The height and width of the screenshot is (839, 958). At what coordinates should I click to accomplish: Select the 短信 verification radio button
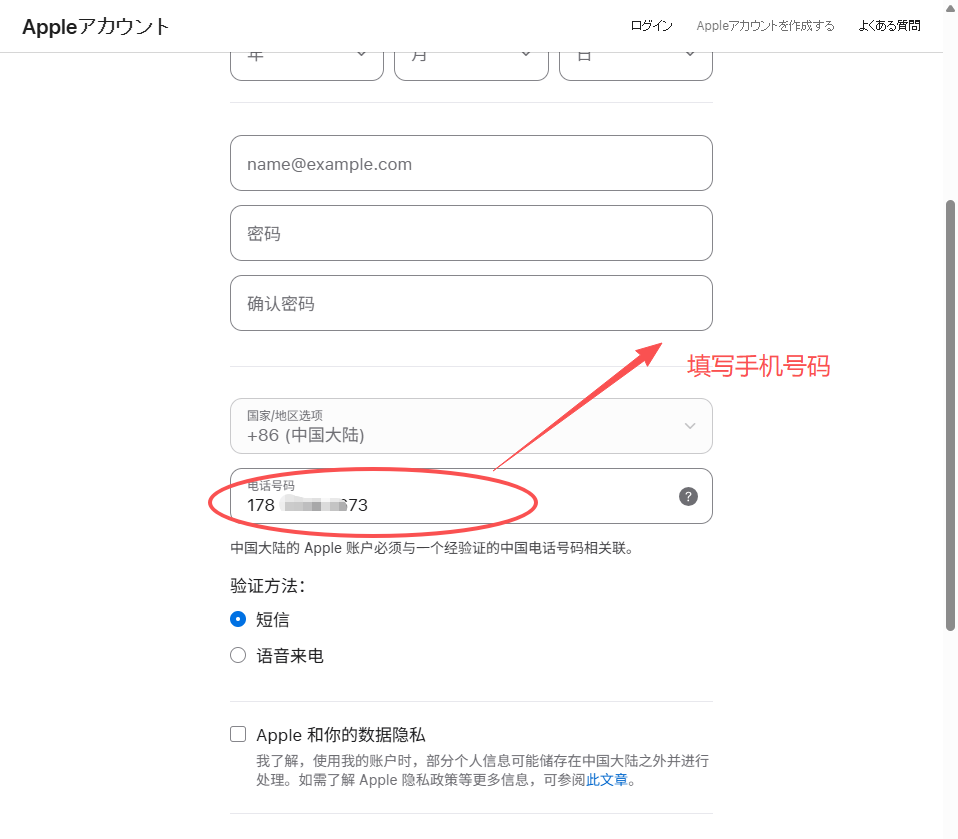coord(238,619)
